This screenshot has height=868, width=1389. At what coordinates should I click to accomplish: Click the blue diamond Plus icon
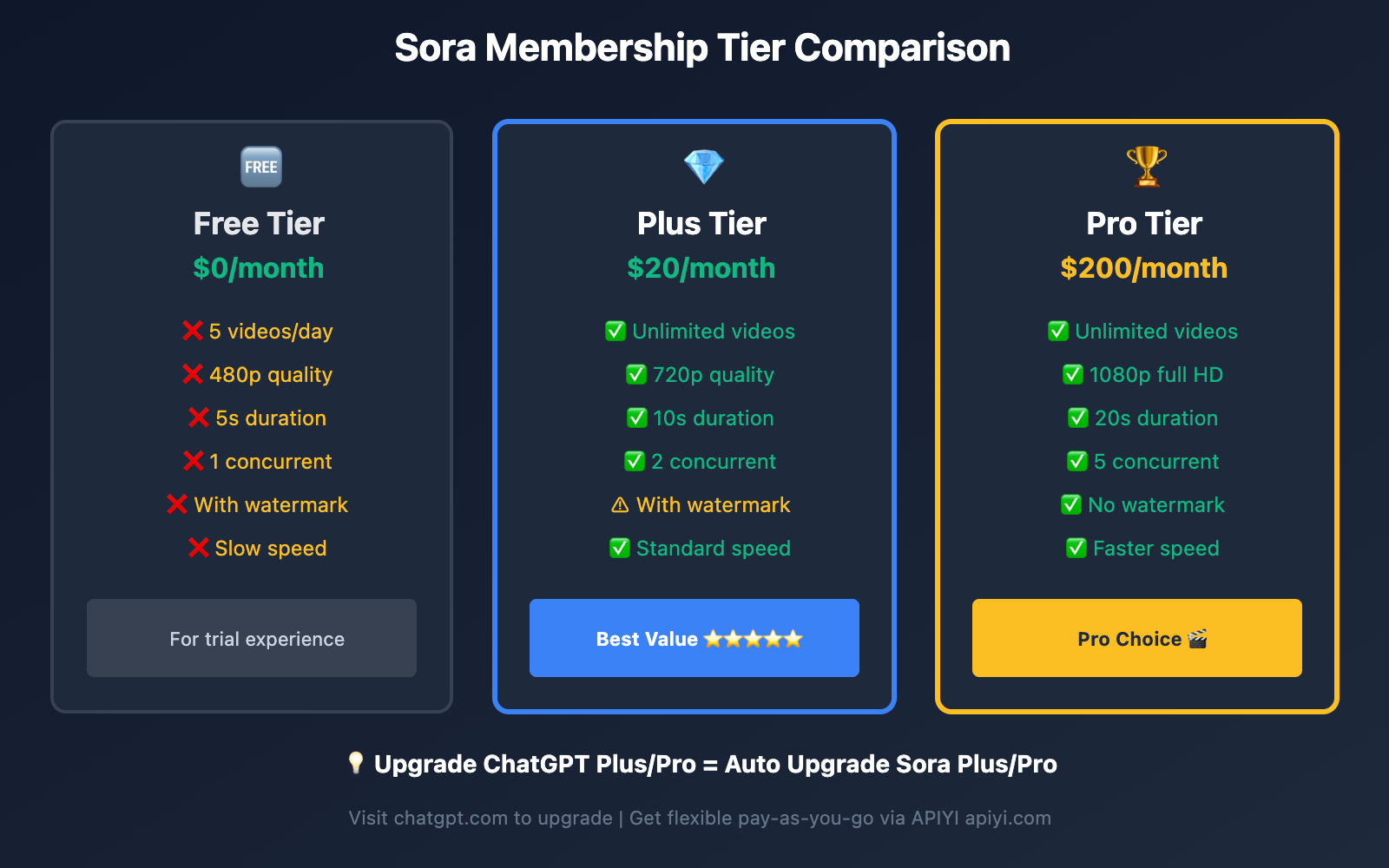[x=703, y=167]
